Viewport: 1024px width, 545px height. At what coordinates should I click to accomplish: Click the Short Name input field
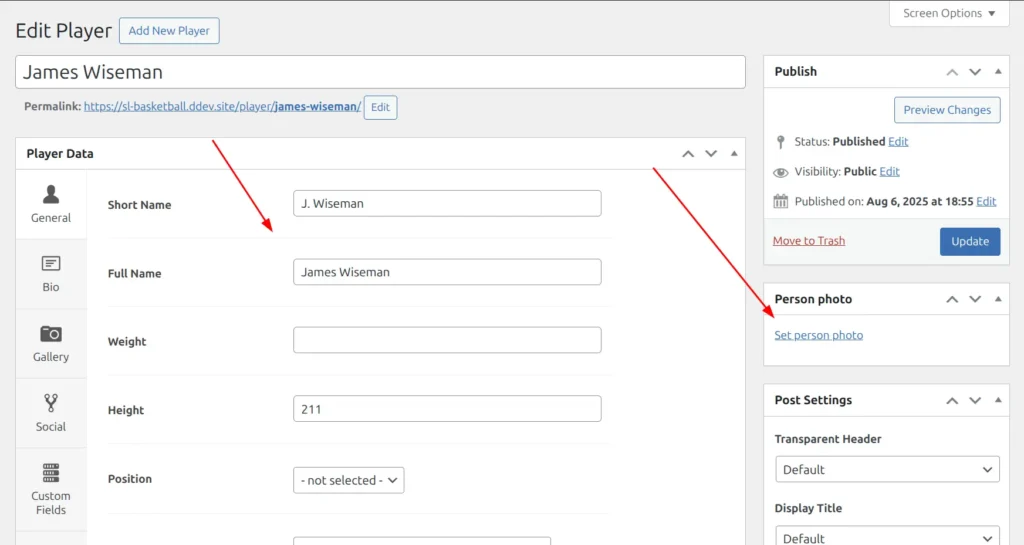[447, 204]
